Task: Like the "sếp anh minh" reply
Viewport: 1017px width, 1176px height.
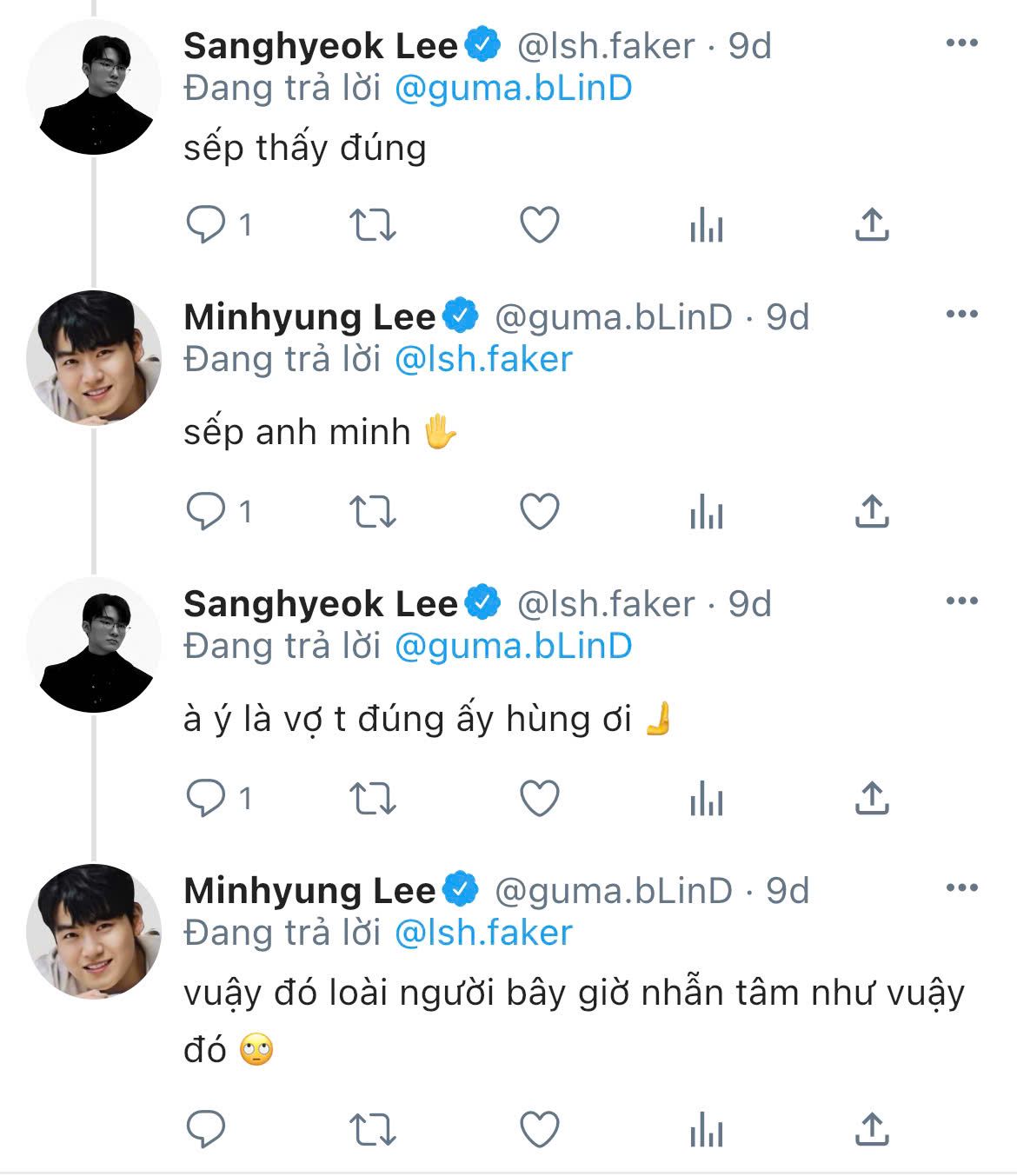Action: pyautogui.click(x=539, y=511)
